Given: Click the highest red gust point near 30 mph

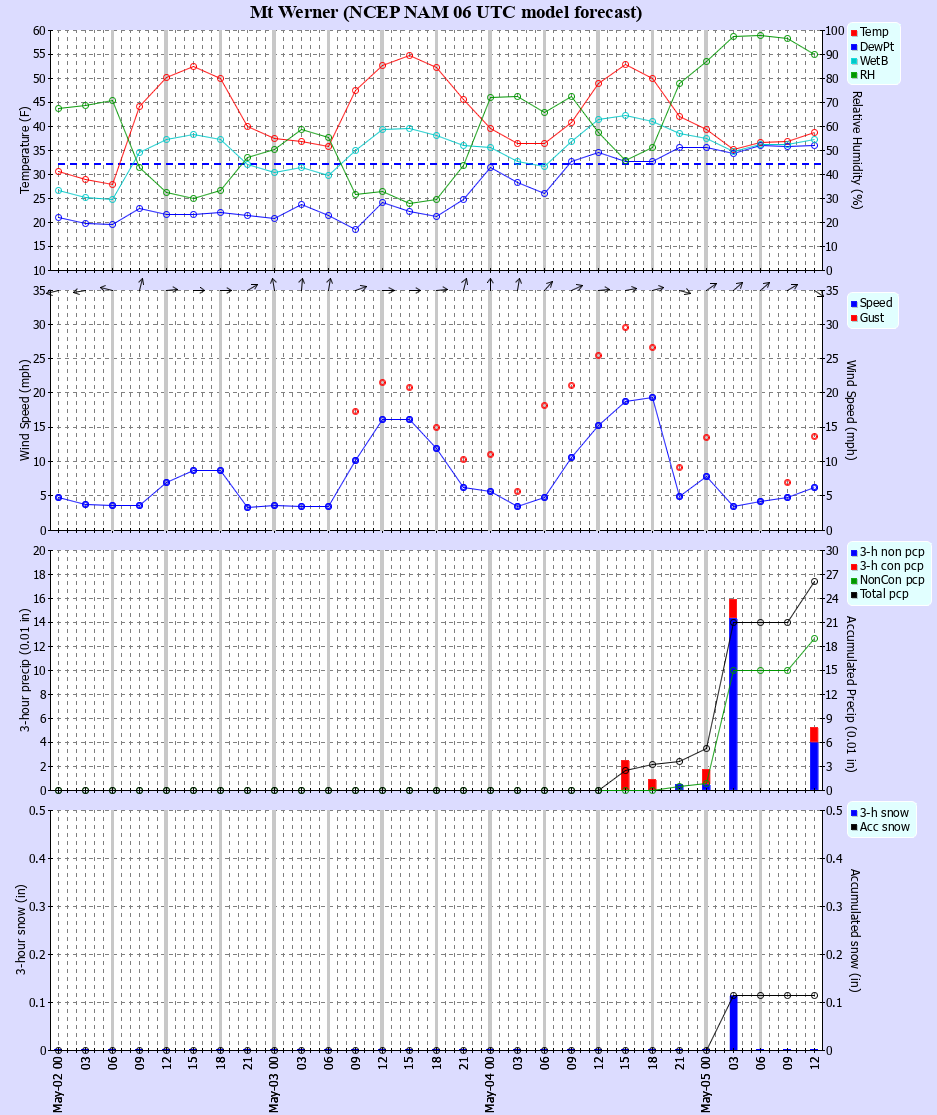Looking at the screenshot, I should coord(626,328).
